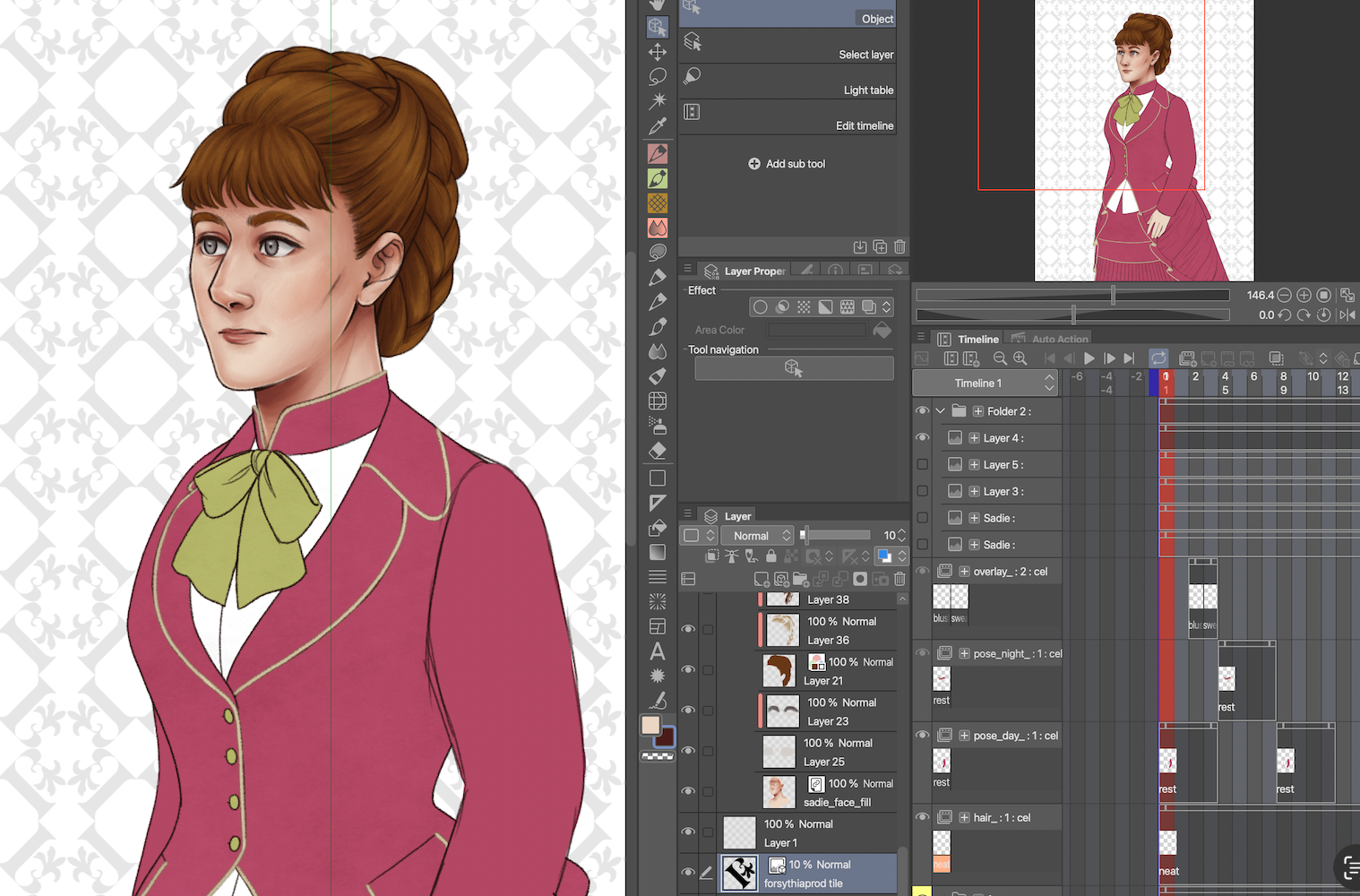Select the Edit timeline sub tool
The image size is (1360, 896).
coord(788,116)
